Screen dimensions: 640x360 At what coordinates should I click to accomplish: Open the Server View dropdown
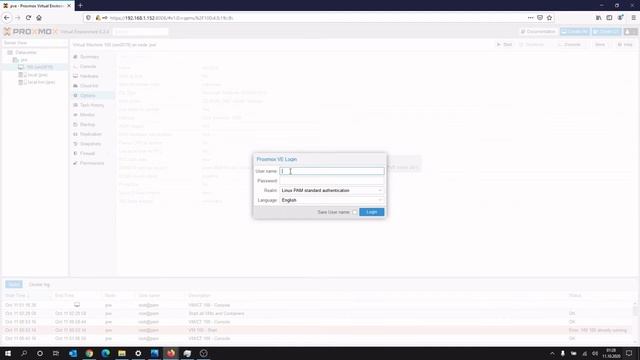click(x=35, y=43)
